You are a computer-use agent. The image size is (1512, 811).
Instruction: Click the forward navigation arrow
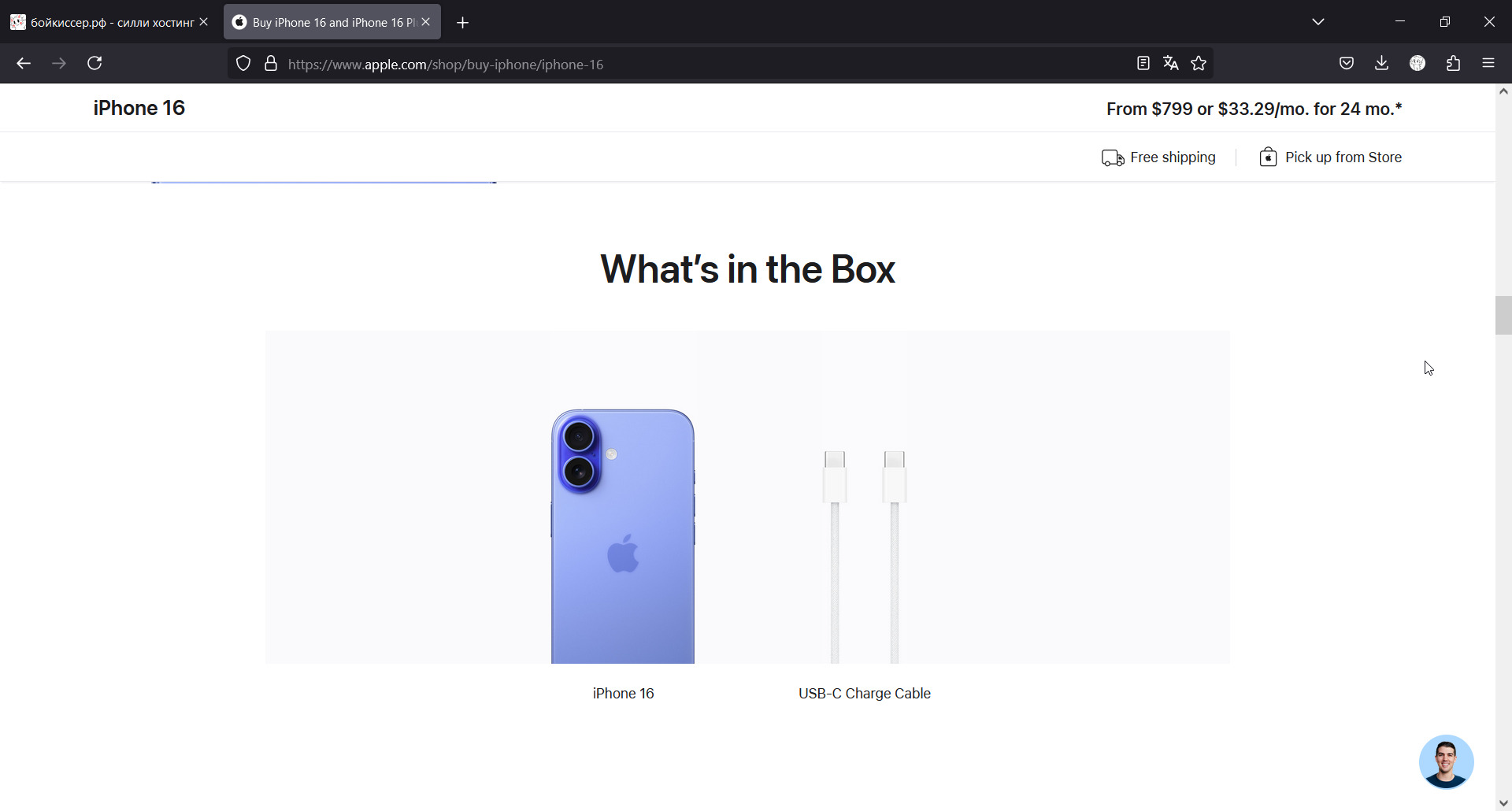coord(59,63)
